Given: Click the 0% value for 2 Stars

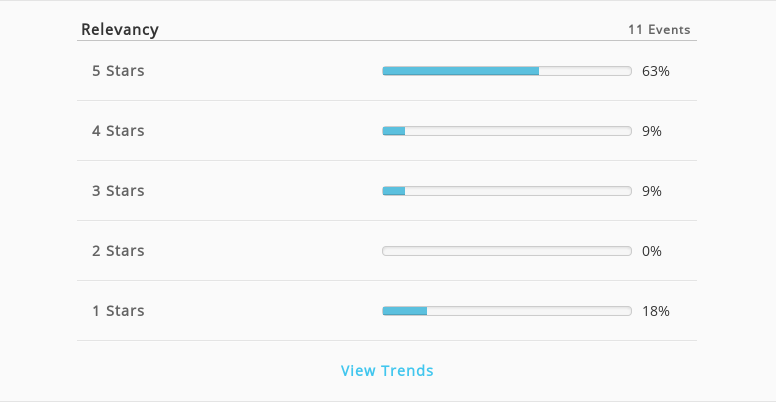Looking at the screenshot, I should (652, 251).
